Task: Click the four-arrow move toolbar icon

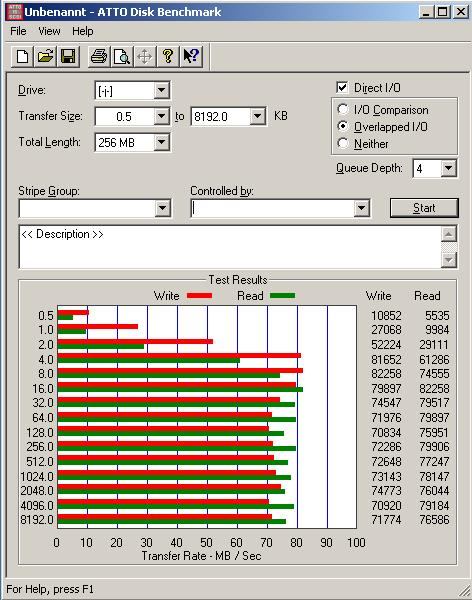Action: tap(145, 57)
